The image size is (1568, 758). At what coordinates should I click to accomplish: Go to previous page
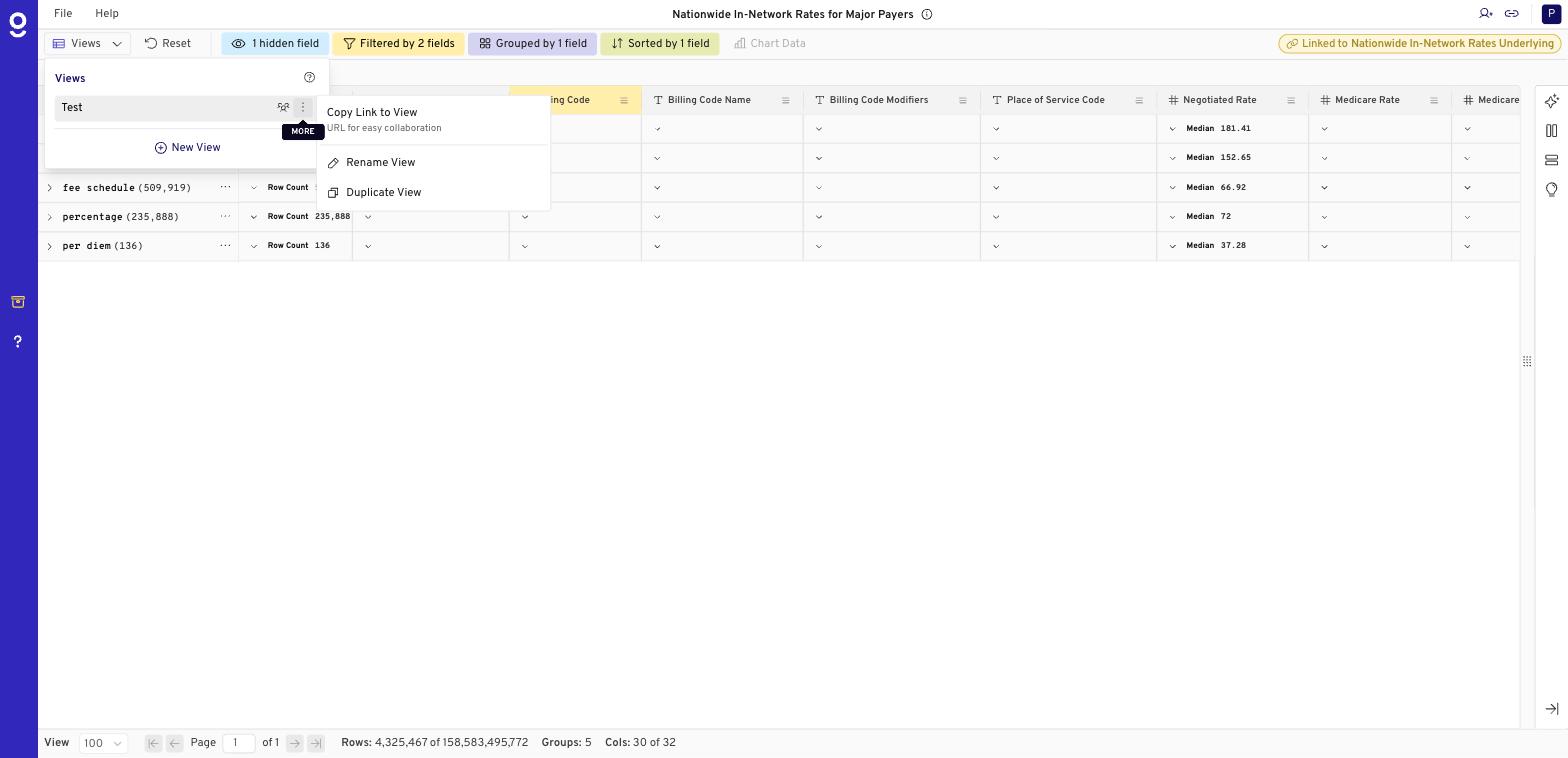(174, 743)
